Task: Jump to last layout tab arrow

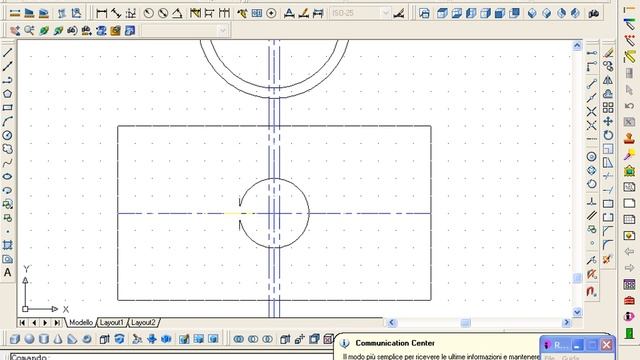Action: (x=57, y=322)
